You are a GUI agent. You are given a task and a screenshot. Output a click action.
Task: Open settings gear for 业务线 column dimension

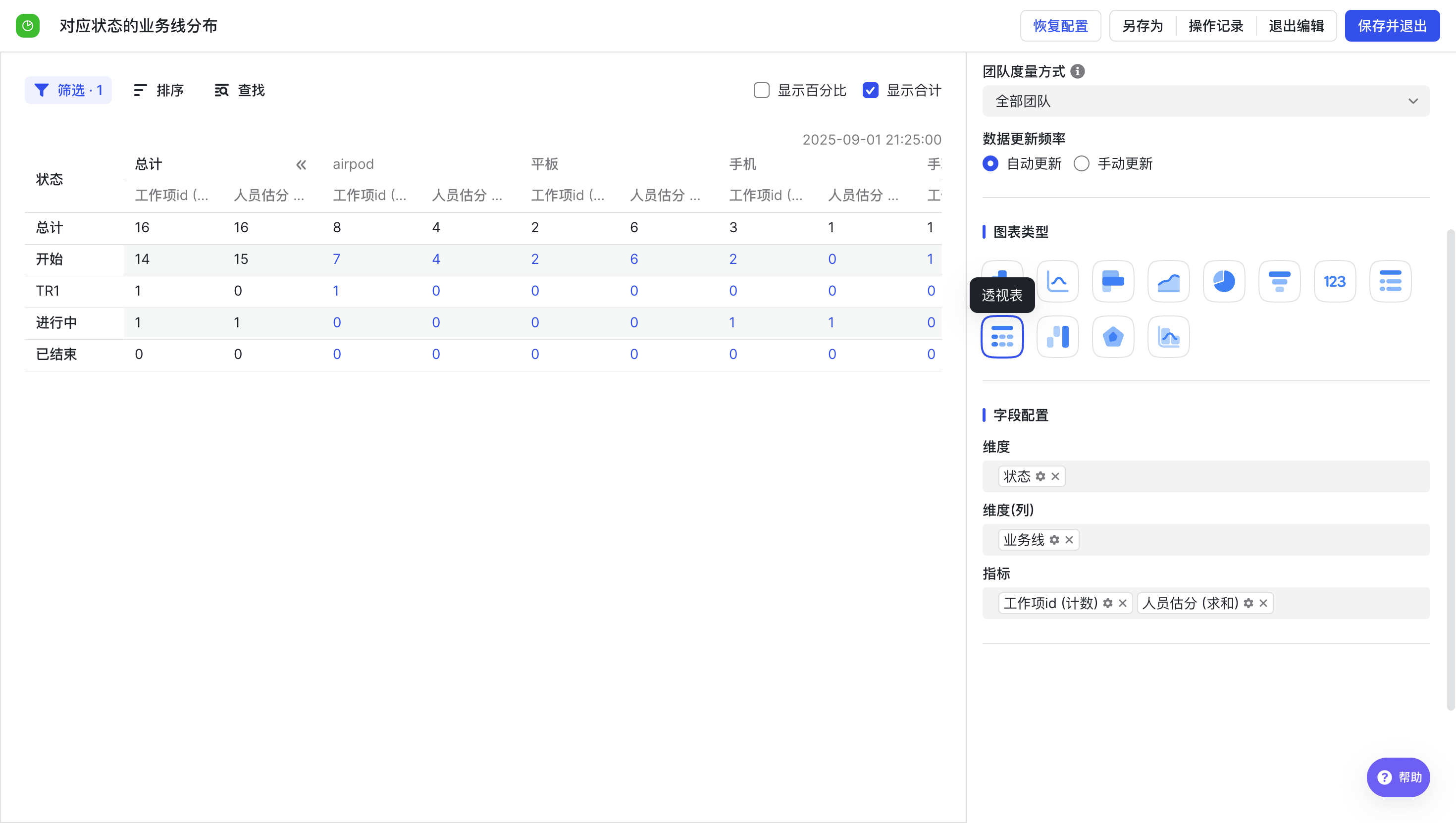pos(1054,540)
